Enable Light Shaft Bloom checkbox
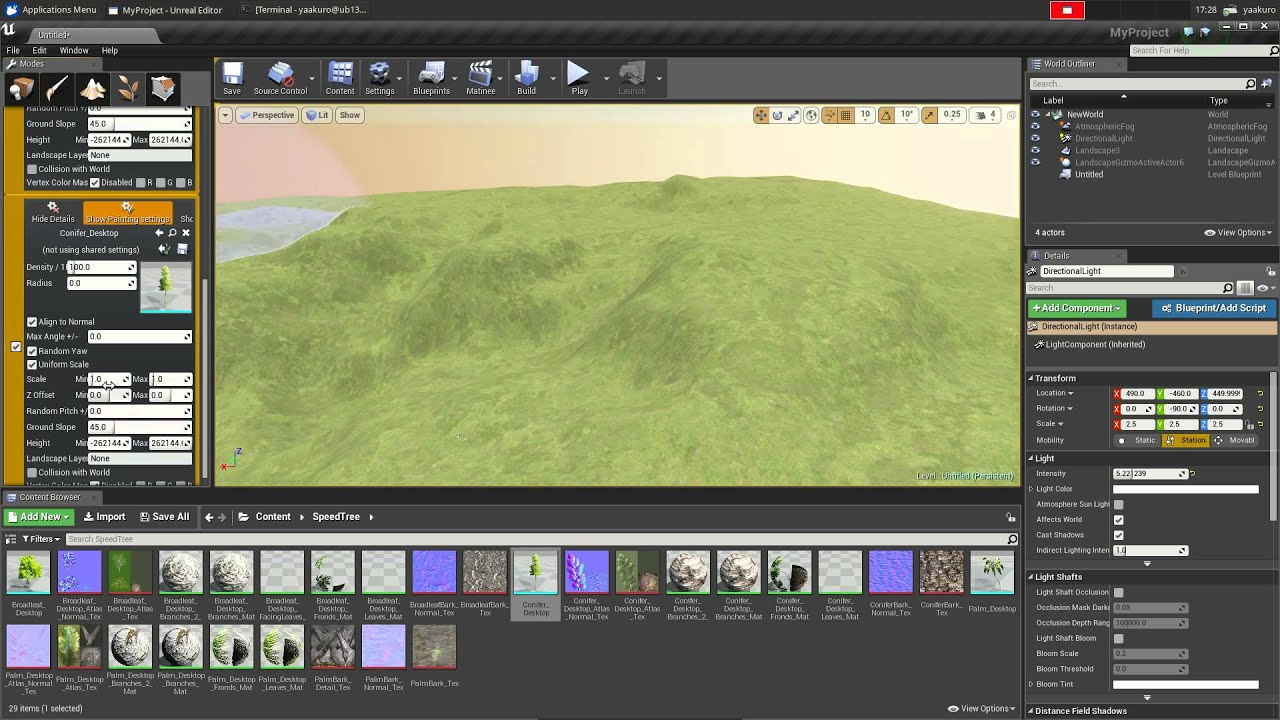 (x=1118, y=638)
